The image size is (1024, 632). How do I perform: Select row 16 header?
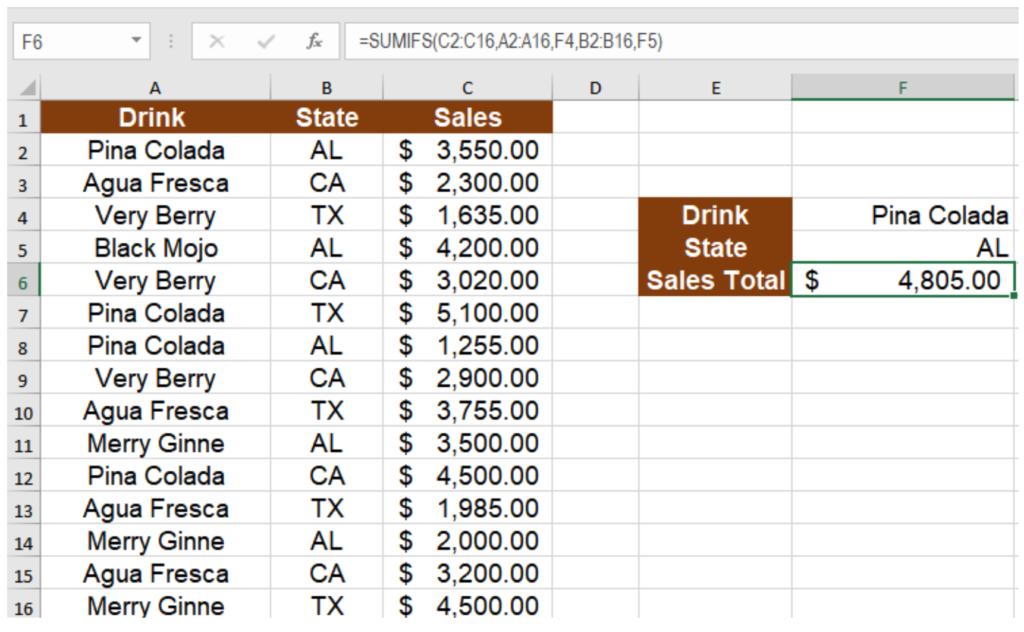[22, 606]
